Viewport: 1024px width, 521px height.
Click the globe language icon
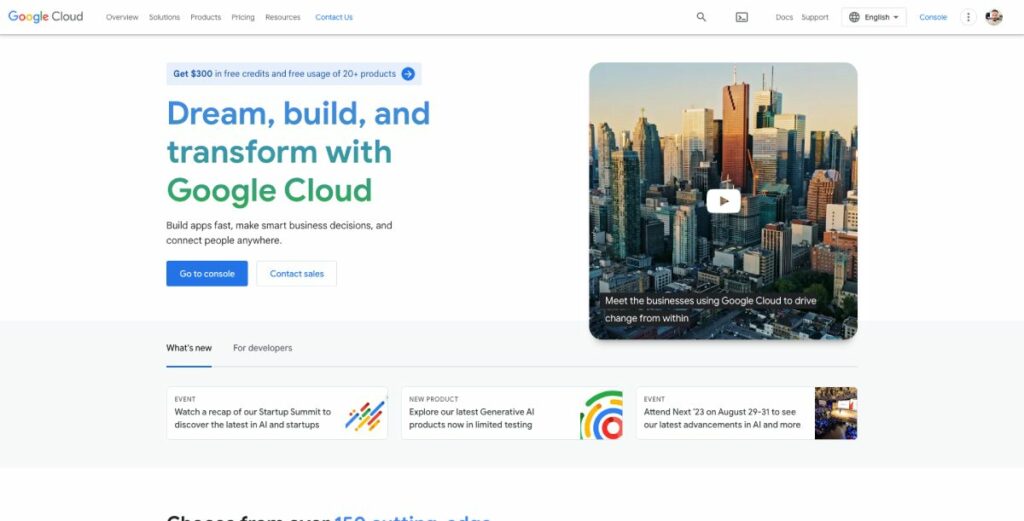click(854, 18)
